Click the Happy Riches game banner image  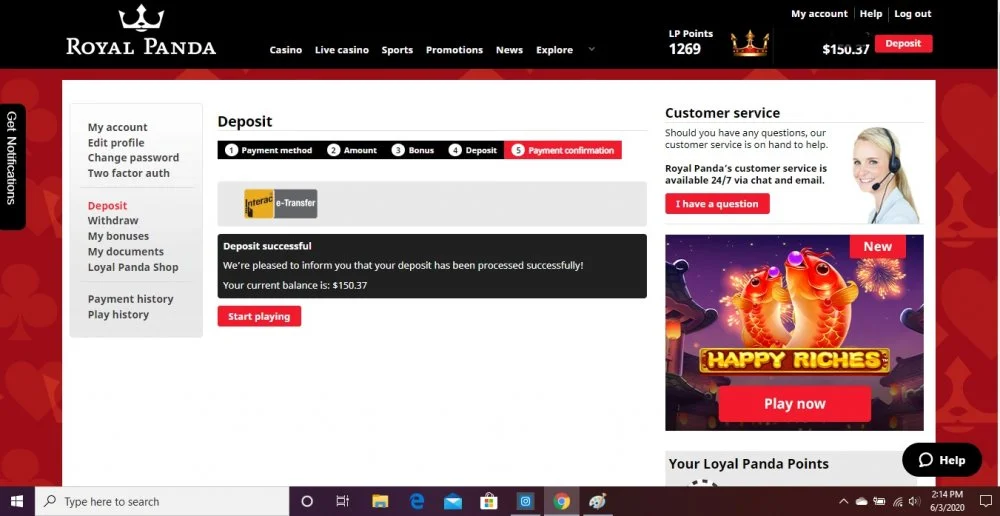[794, 332]
